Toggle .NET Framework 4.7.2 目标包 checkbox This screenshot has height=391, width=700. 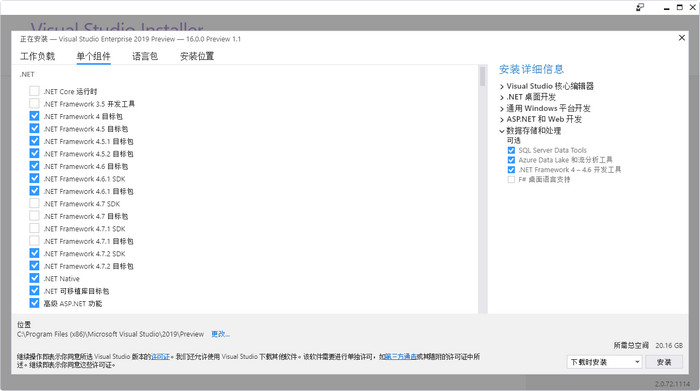tap(34, 266)
